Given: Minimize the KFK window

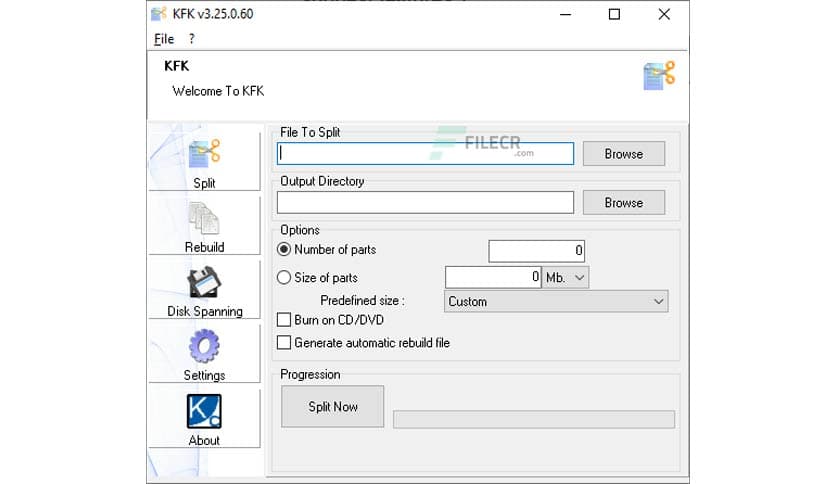Looking at the screenshot, I should point(566,14).
